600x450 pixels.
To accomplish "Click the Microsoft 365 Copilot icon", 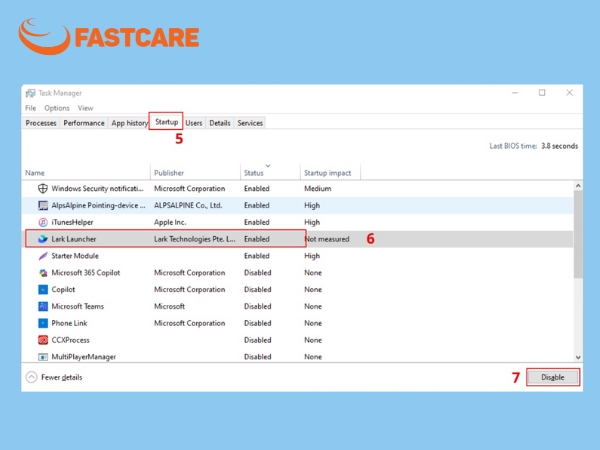I will (x=43, y=272).
